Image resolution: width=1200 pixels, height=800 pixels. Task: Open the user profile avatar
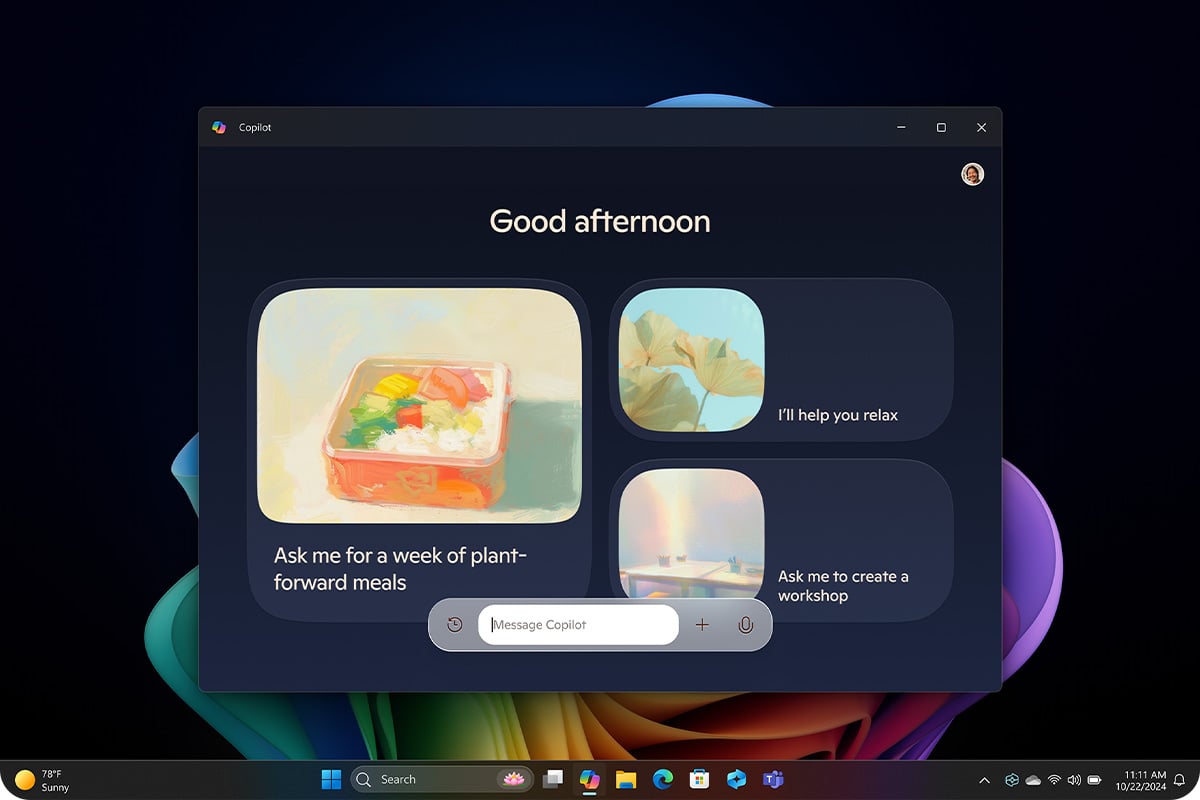(972, 175)
